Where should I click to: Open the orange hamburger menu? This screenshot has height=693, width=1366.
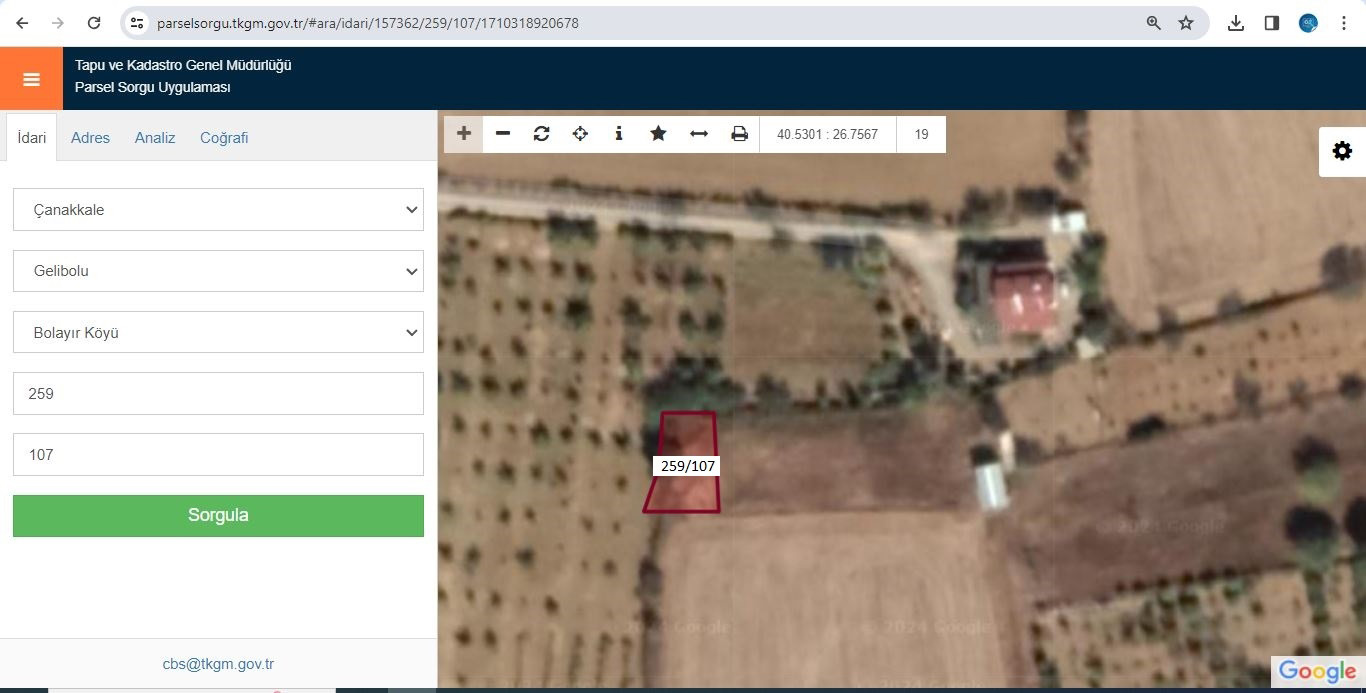pyautogui.click(x=31, y=79)
